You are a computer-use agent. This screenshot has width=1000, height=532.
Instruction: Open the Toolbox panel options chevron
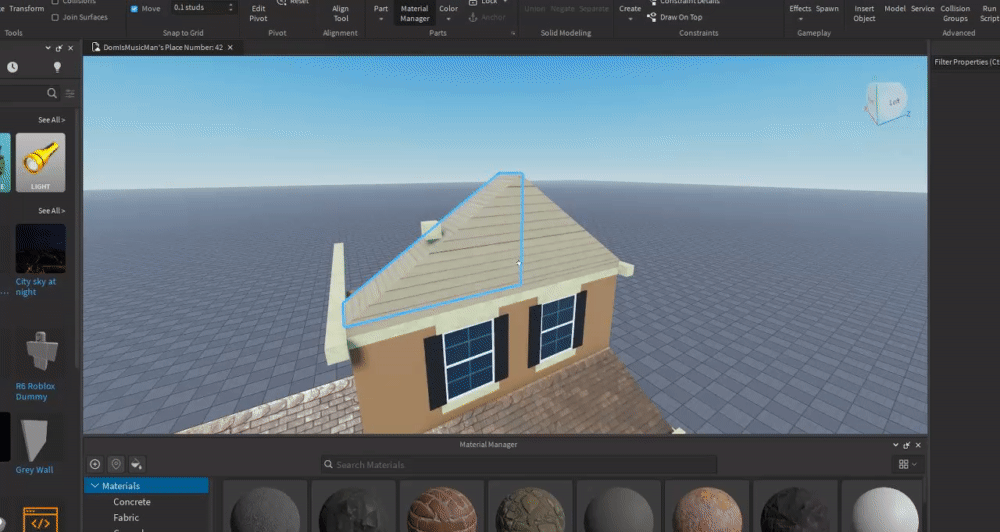[x=48, y=48]
